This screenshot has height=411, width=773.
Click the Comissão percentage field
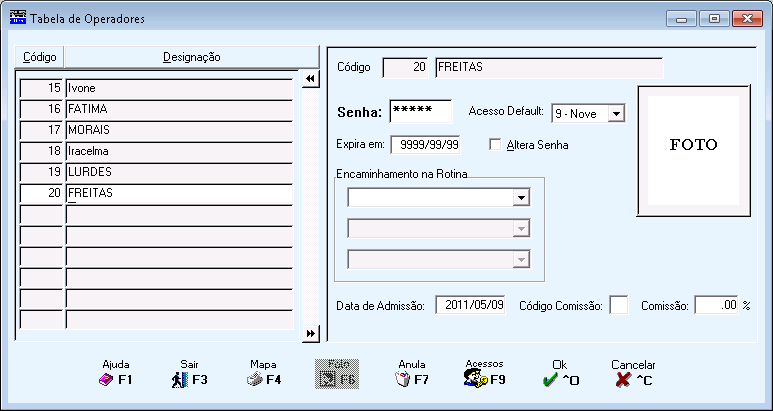(716, 305)
